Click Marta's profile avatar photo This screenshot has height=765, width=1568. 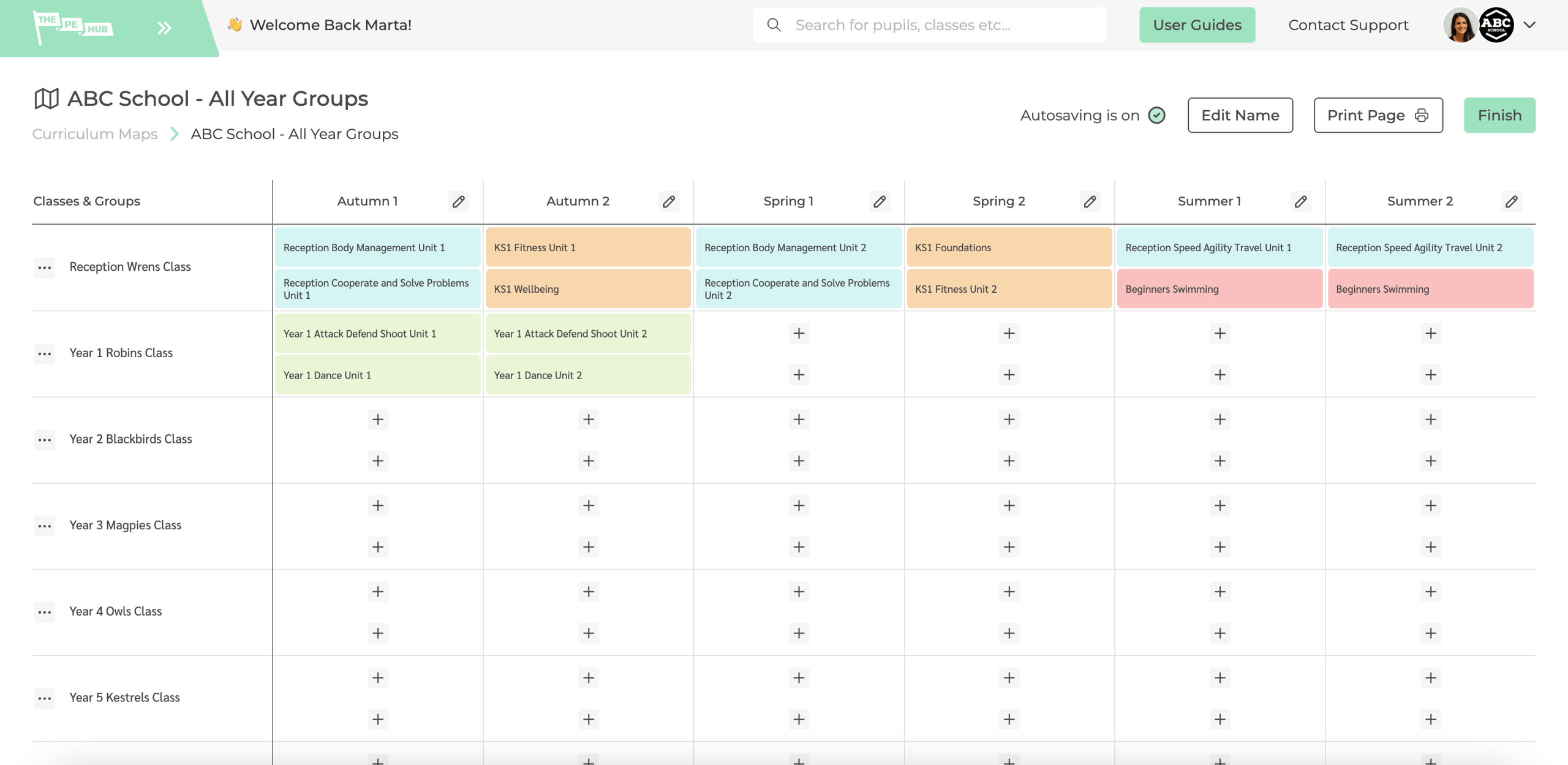[1461, 24]
